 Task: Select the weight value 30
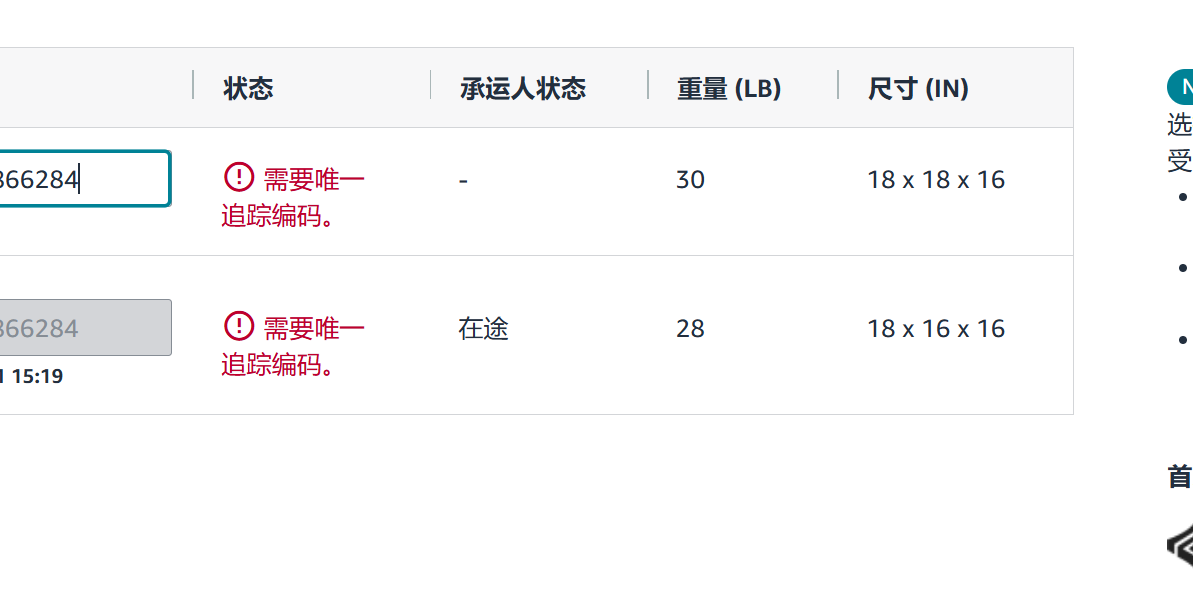click(690, 180)
